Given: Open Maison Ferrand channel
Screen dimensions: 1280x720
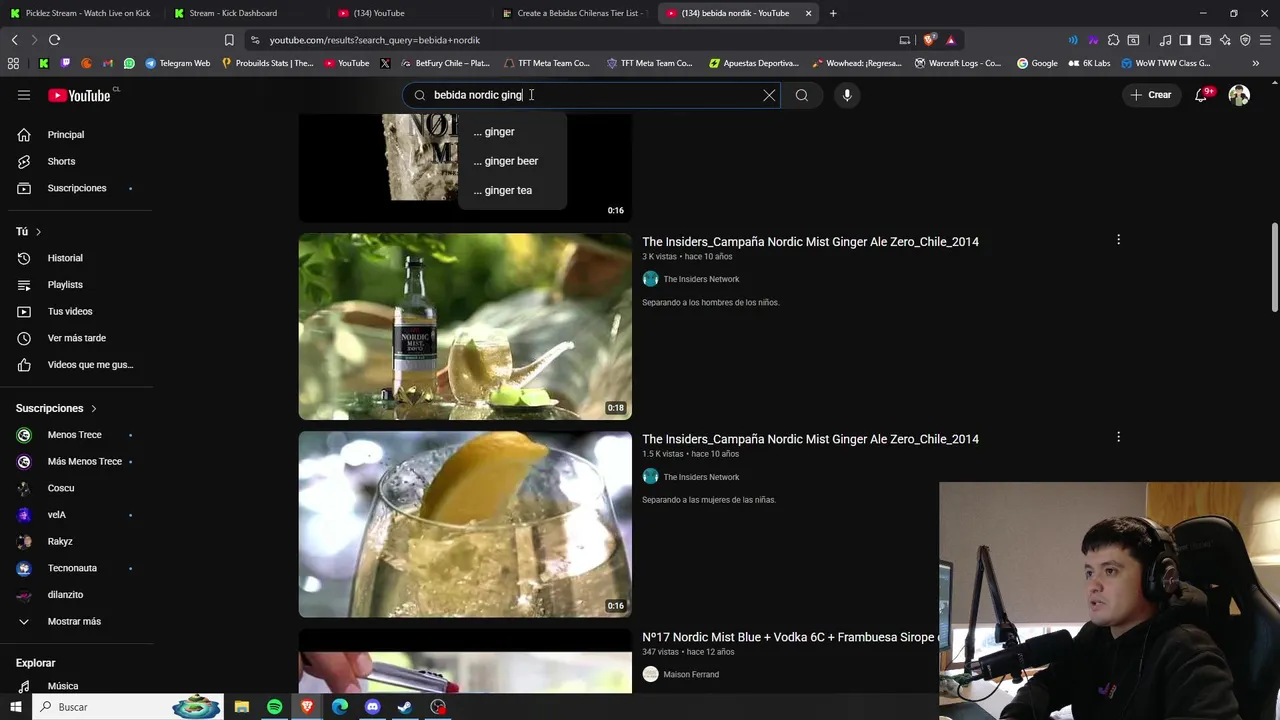Looking at the screenshot, I should [x=691, y=674].
